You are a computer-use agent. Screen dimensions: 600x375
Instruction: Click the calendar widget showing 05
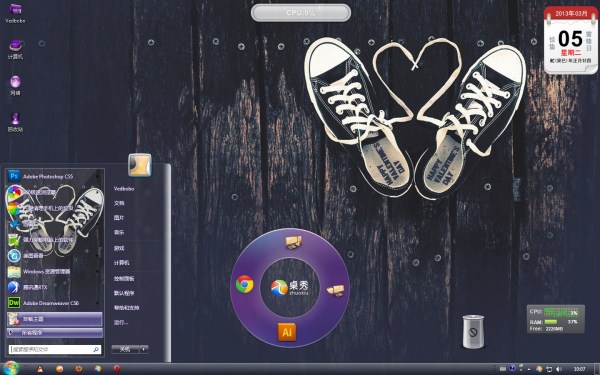[x=571, y=39]
